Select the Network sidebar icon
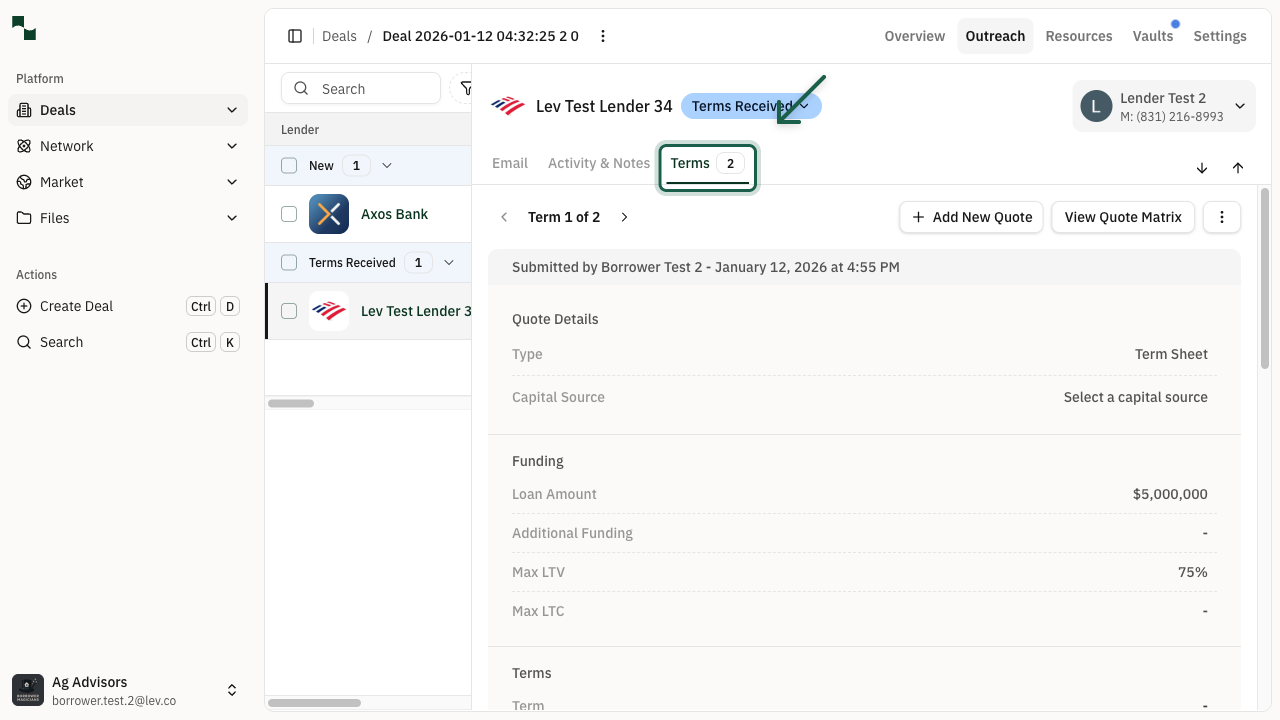 coord(22,146)
